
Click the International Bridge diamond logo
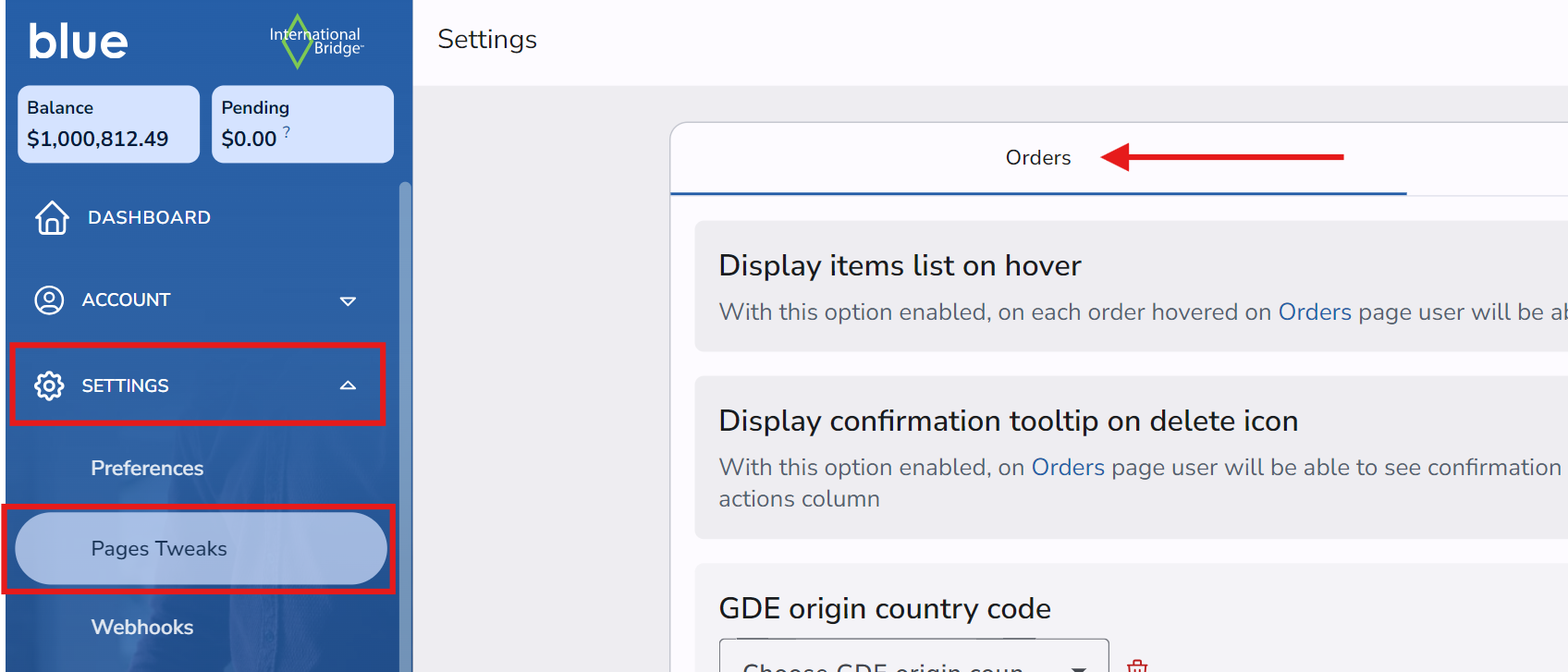[x=298, y=42]
